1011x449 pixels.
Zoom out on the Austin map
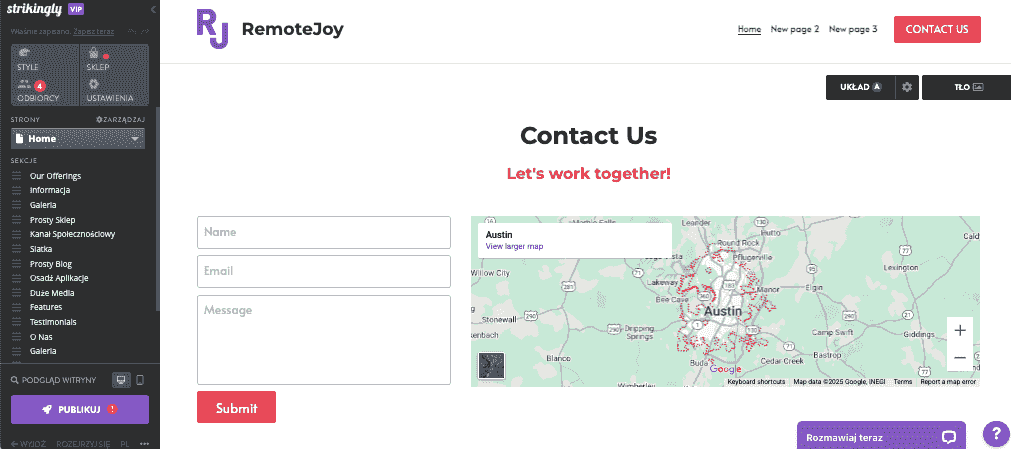coord(959,357)
